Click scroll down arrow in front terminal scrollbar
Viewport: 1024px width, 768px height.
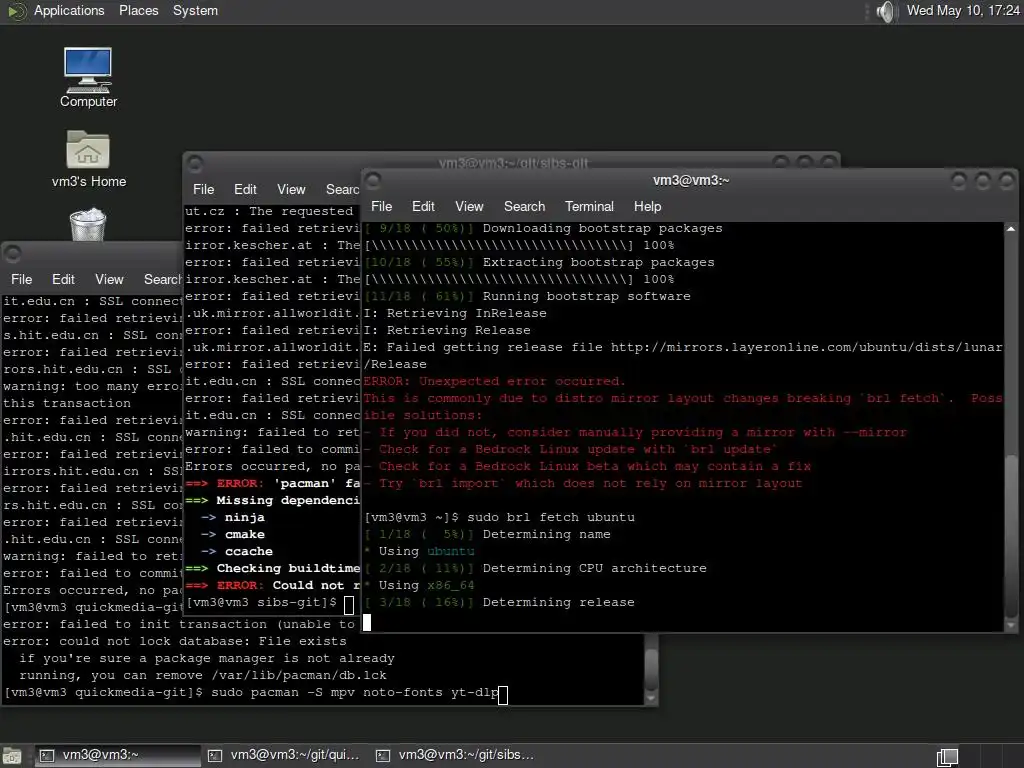click(x=1011, y=625)
